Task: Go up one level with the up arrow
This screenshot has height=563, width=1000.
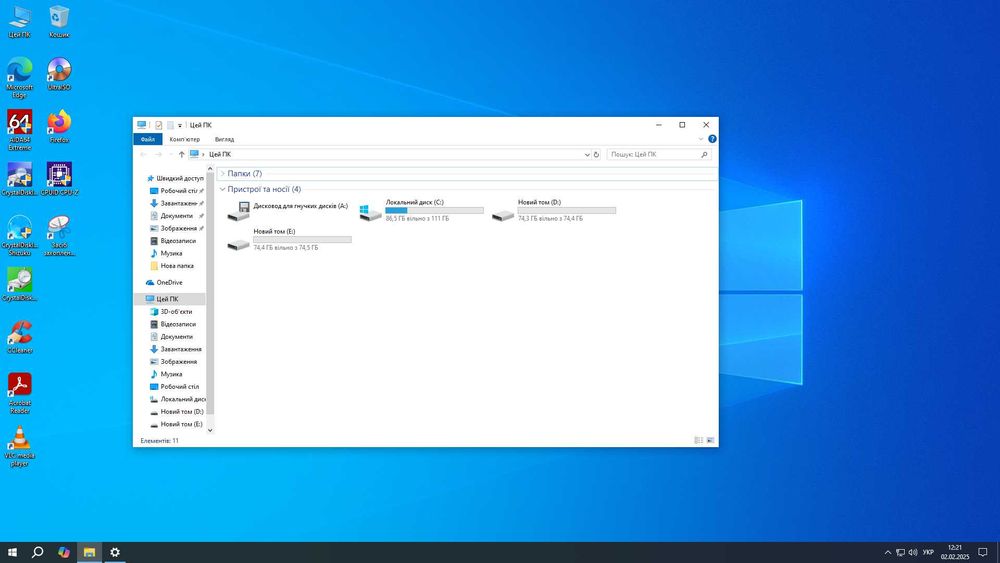Action: coord(182,154)
